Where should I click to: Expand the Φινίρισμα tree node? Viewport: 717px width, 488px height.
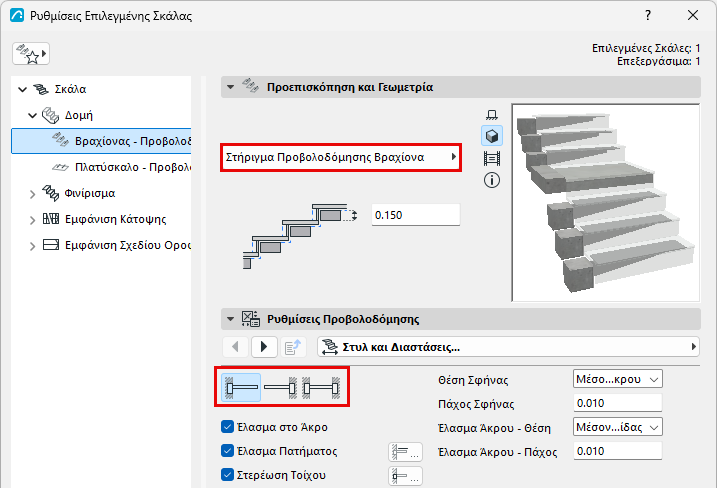(32, 194)
